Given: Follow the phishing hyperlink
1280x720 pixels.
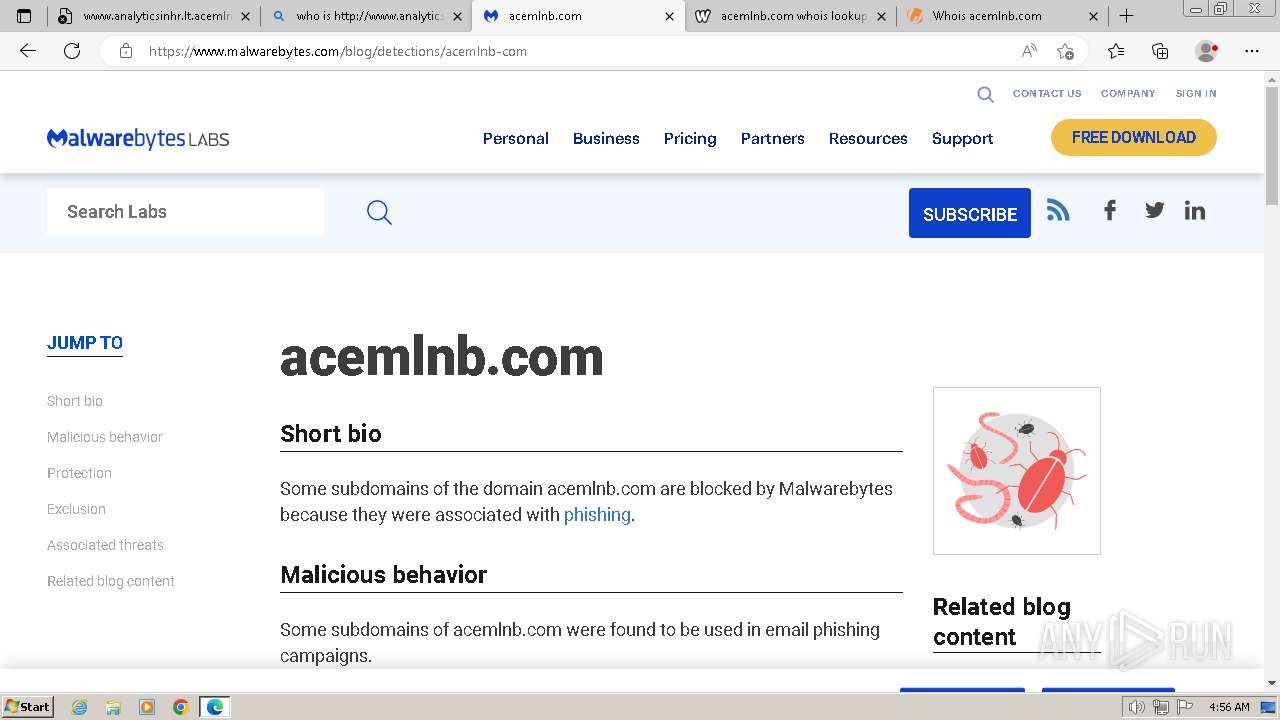Looking at the screenshot, I should click(x=597, y=515).
